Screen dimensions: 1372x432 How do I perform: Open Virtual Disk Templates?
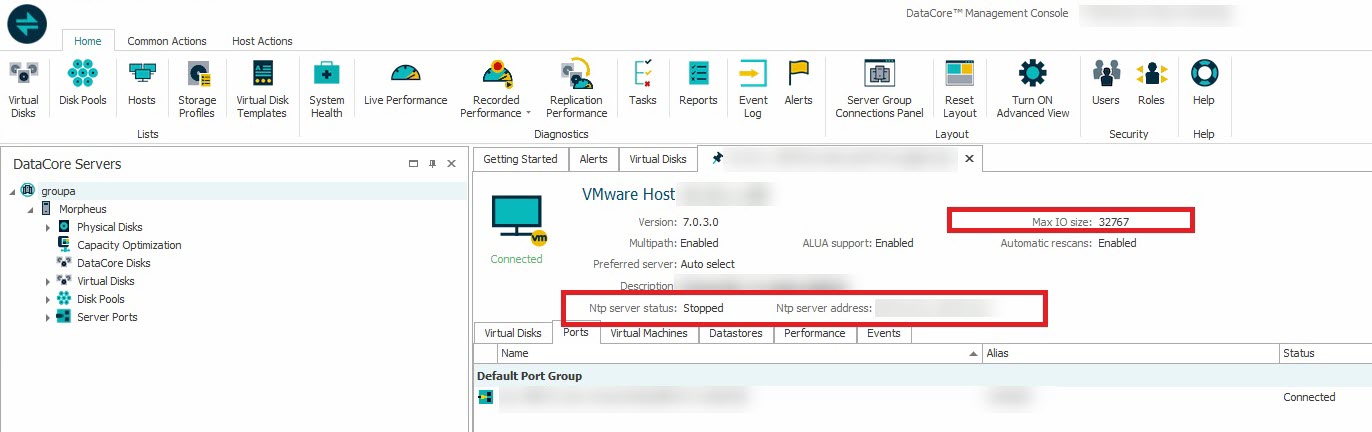[x=261, y=88]
